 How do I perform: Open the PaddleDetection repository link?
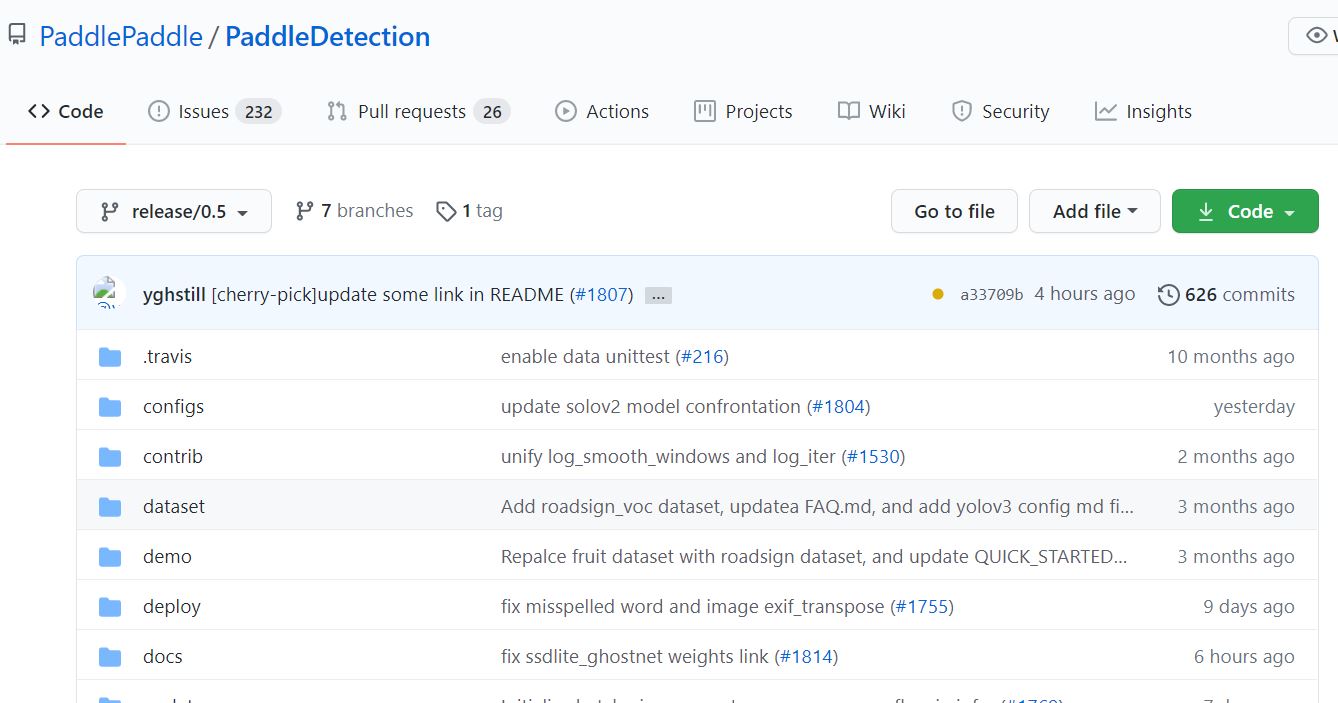tap(327, 36)
